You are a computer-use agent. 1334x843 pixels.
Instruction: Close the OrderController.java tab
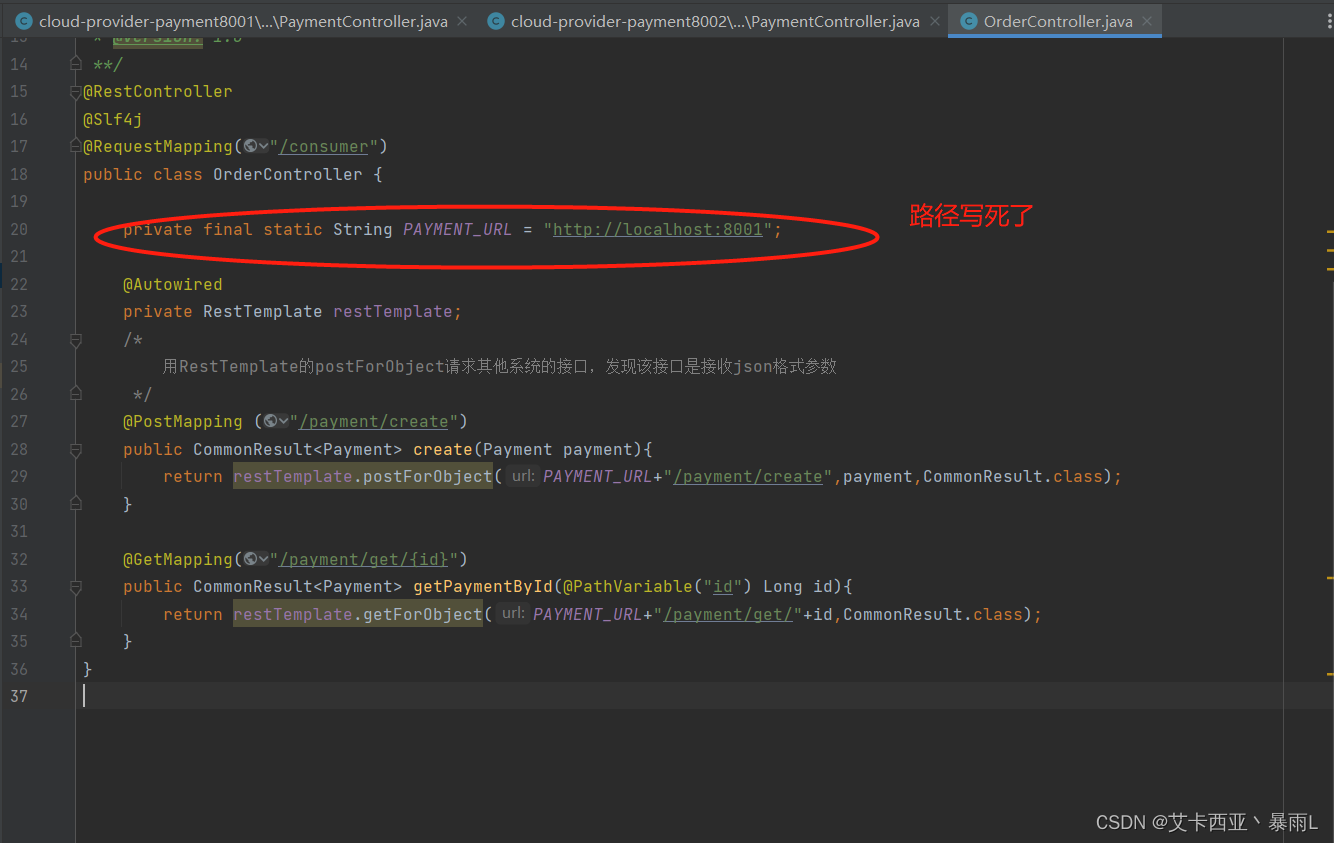(1147, 21)
